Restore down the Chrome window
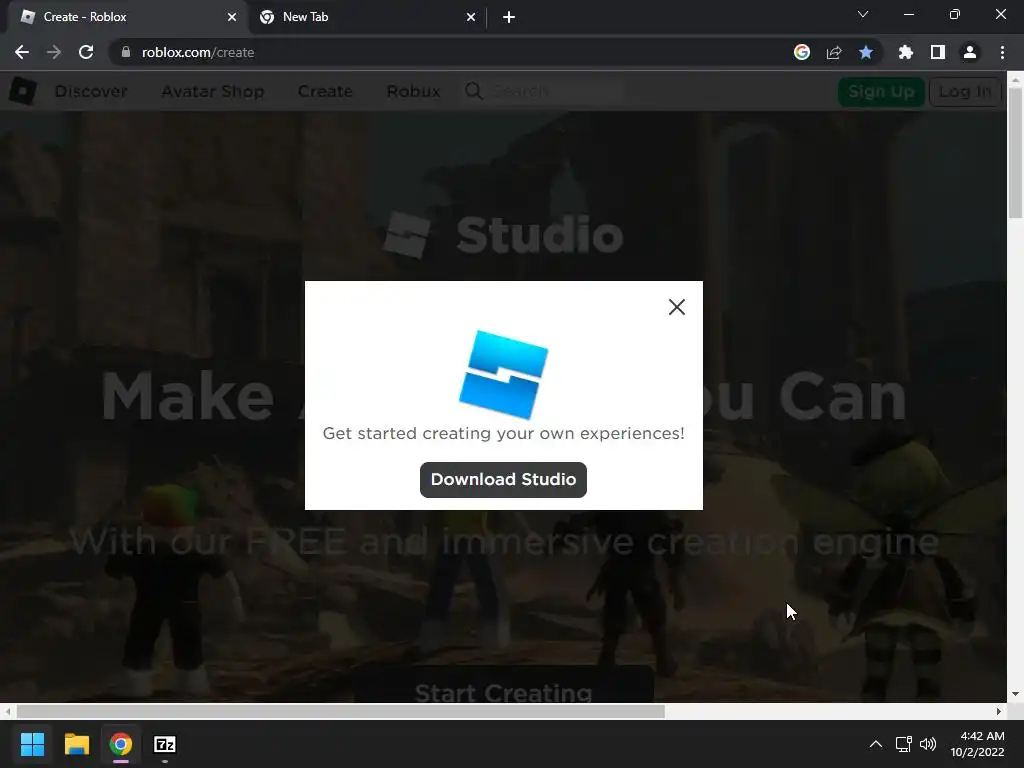 (x=955, y=14)
